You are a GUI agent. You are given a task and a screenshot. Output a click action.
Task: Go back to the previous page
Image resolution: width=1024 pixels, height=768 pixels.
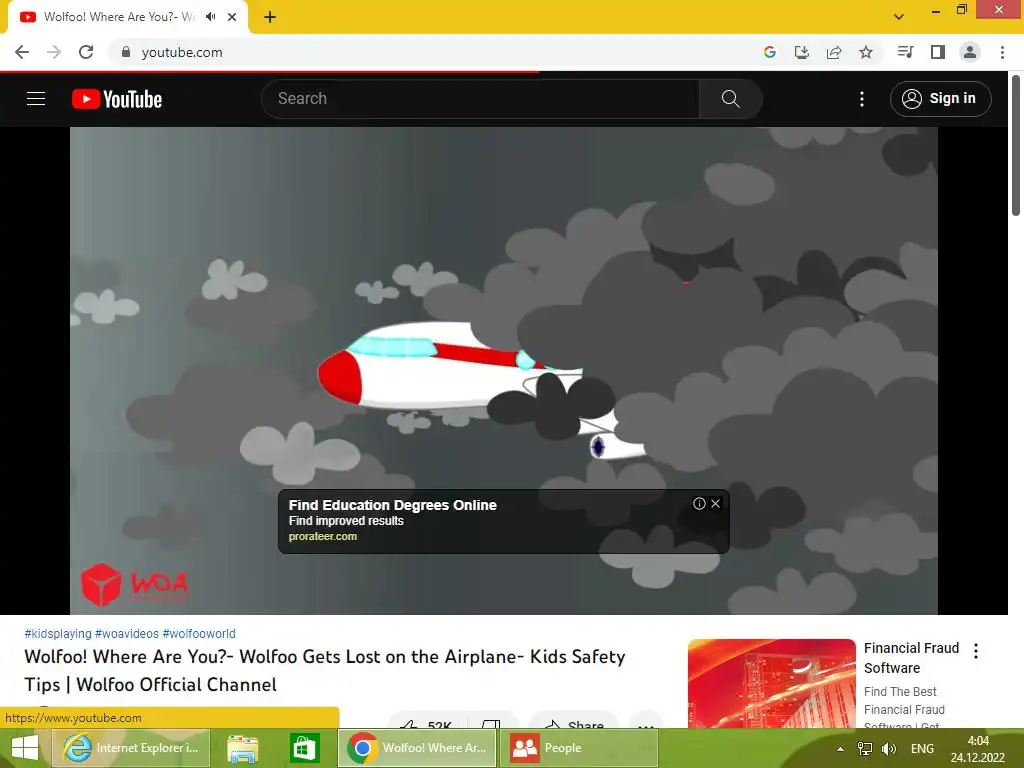point(22,52)
